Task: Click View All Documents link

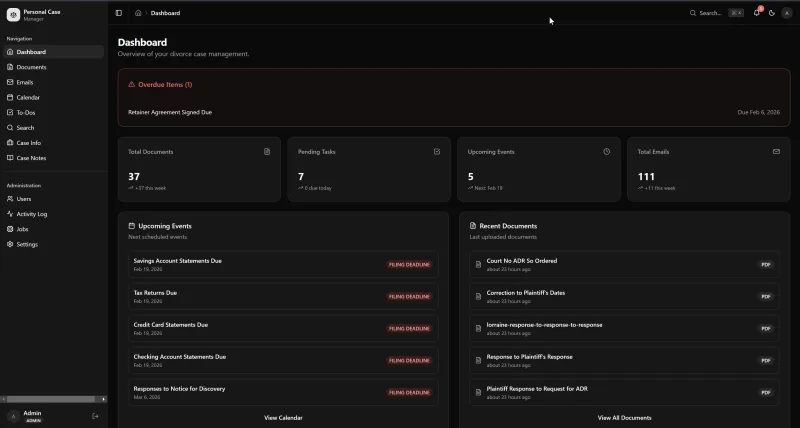Action: pos(624,418)
